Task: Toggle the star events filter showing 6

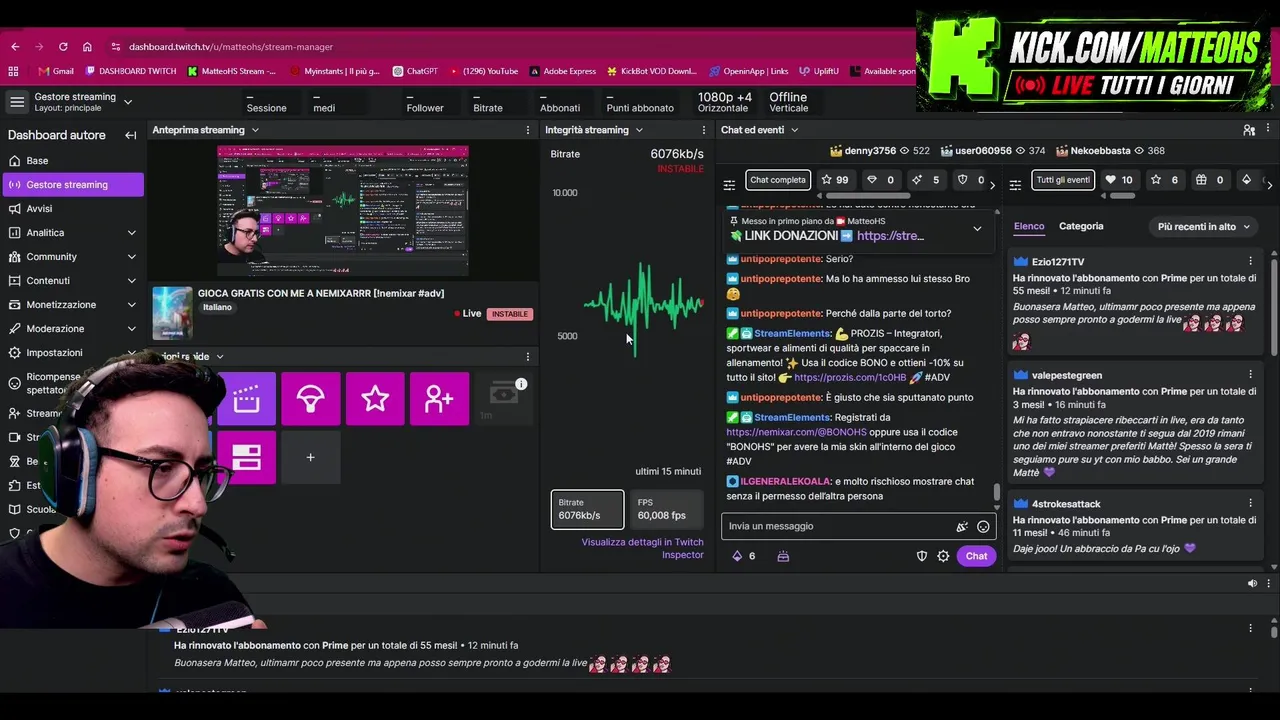Action: [x=1165, y=180]
